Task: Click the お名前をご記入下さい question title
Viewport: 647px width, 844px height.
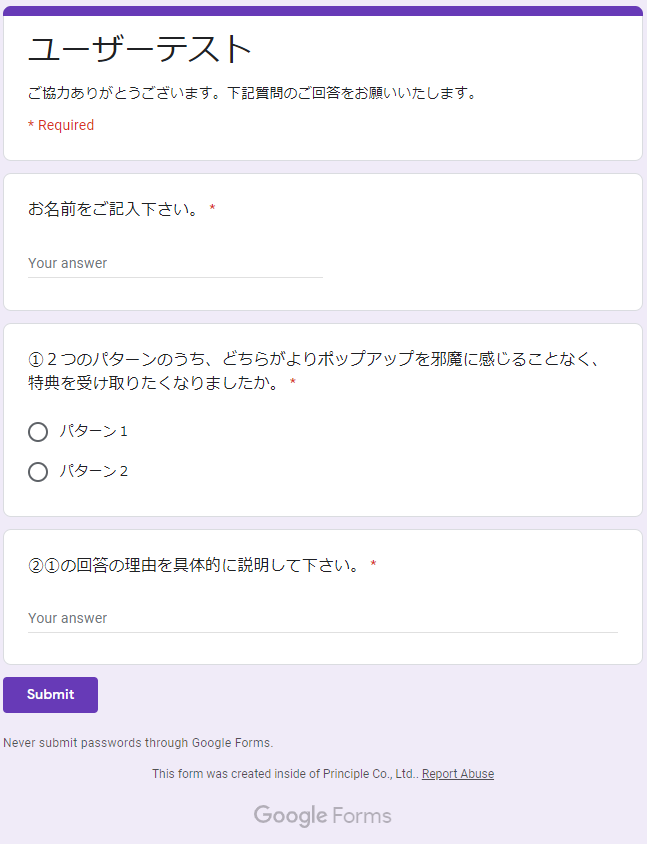Action: [114, 210]
